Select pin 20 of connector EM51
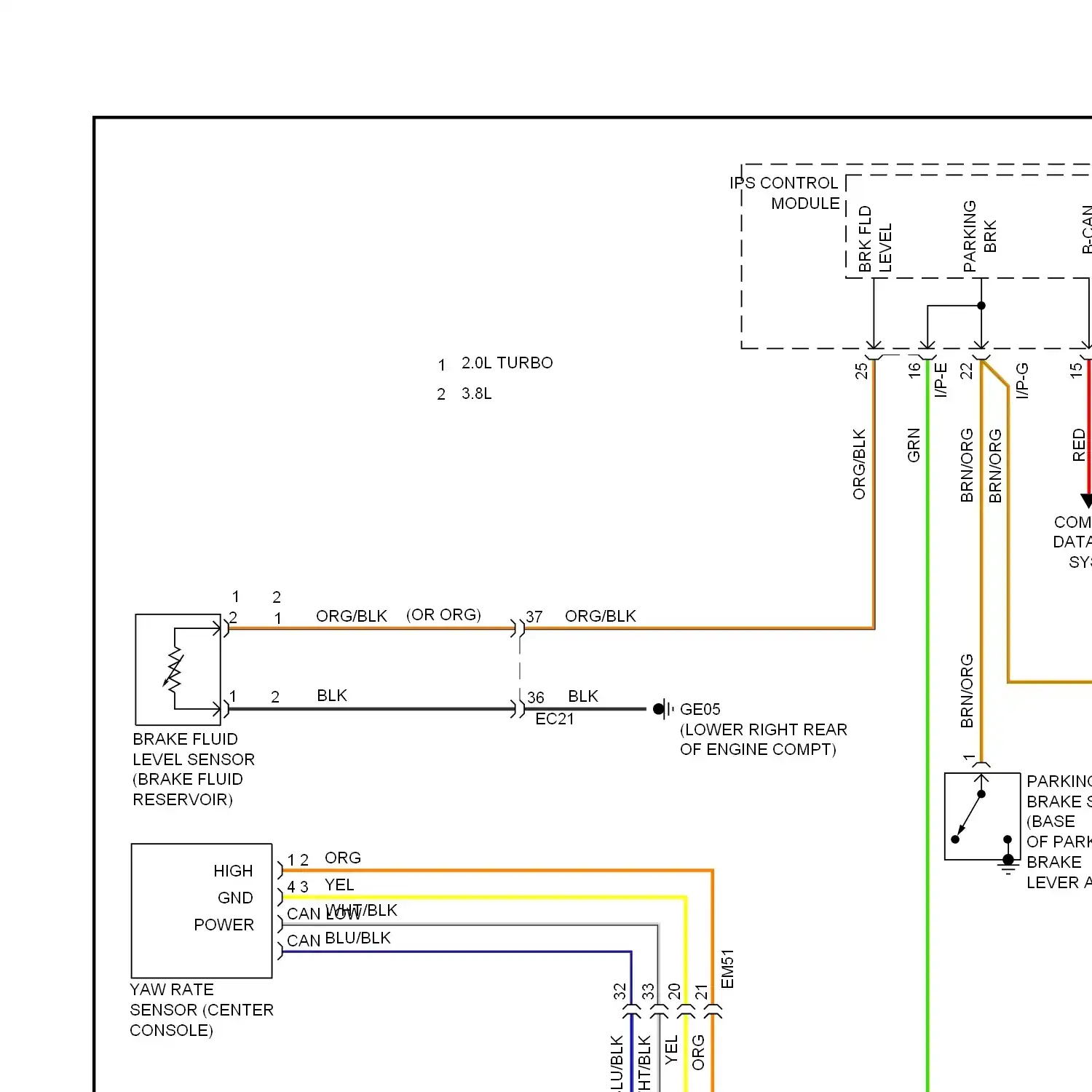 (674, 992)
